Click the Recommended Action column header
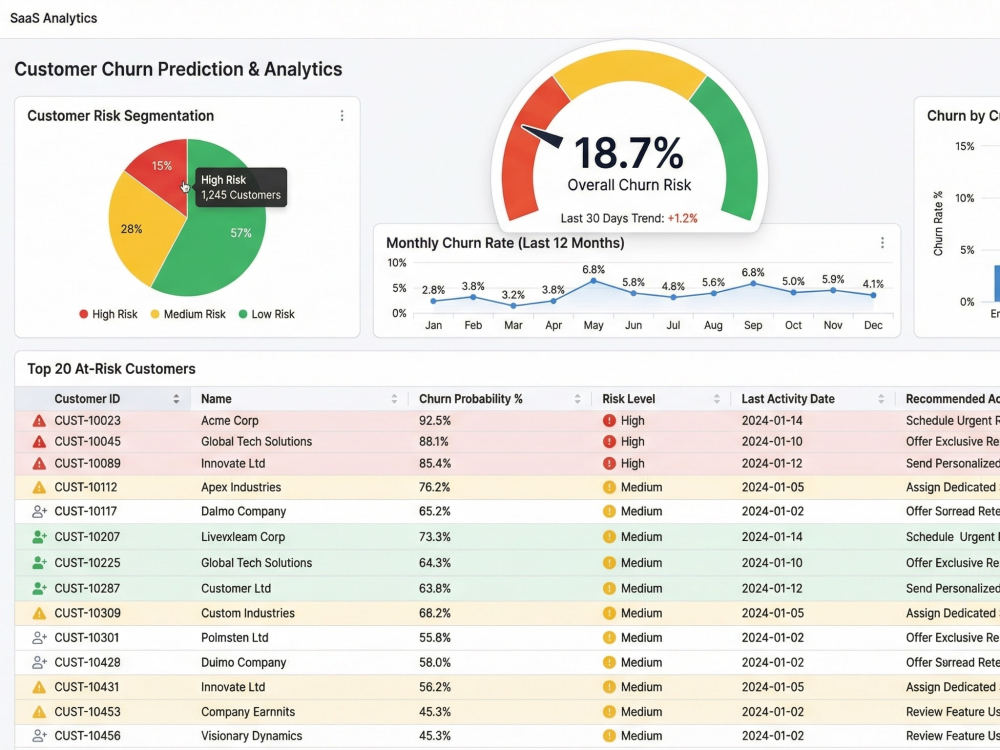This screenshot has height=750, width=1000. [952, 399]
